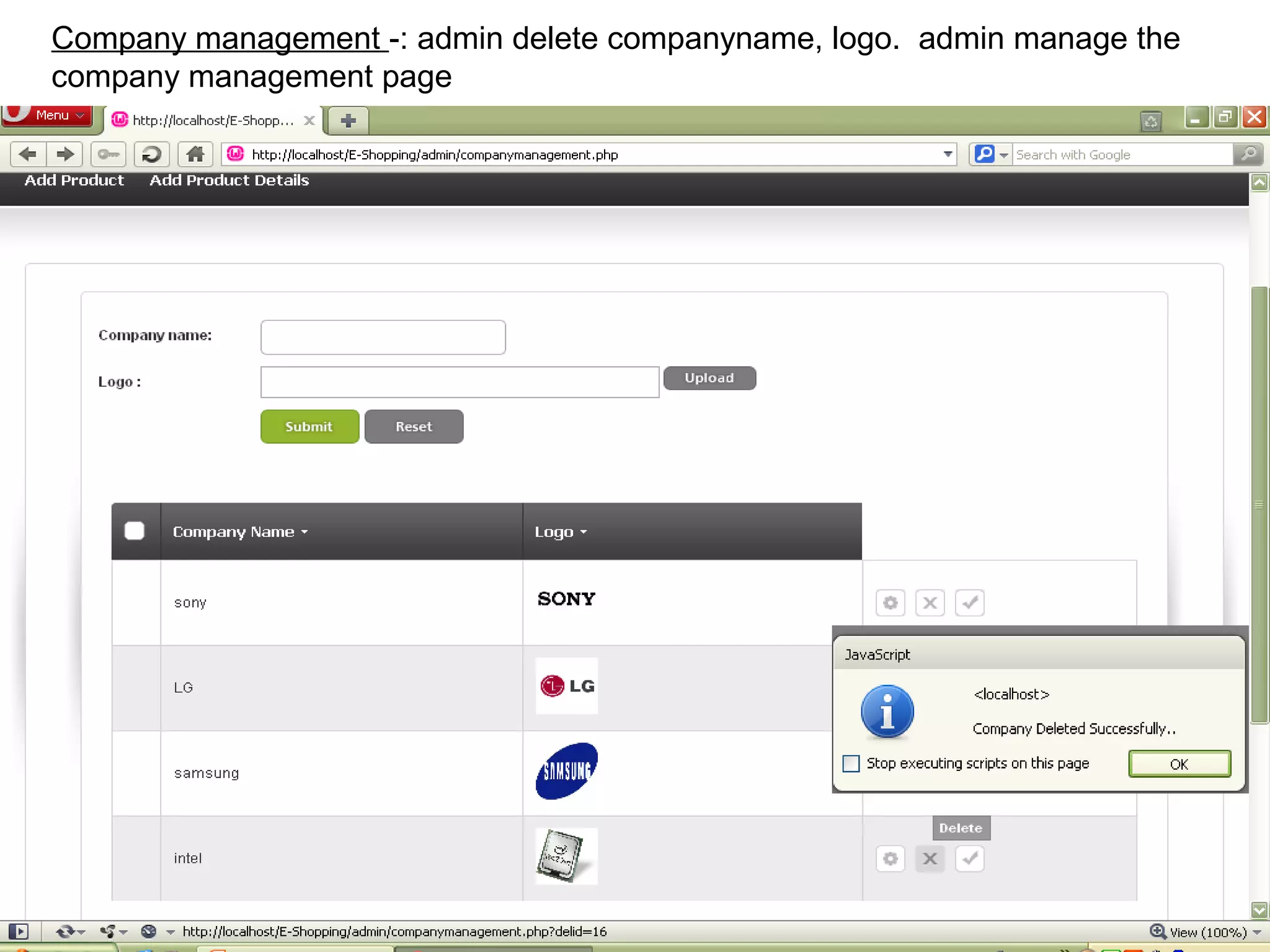Open the Add Product menu item
The image size is (1270, 952).
[74, 180]
